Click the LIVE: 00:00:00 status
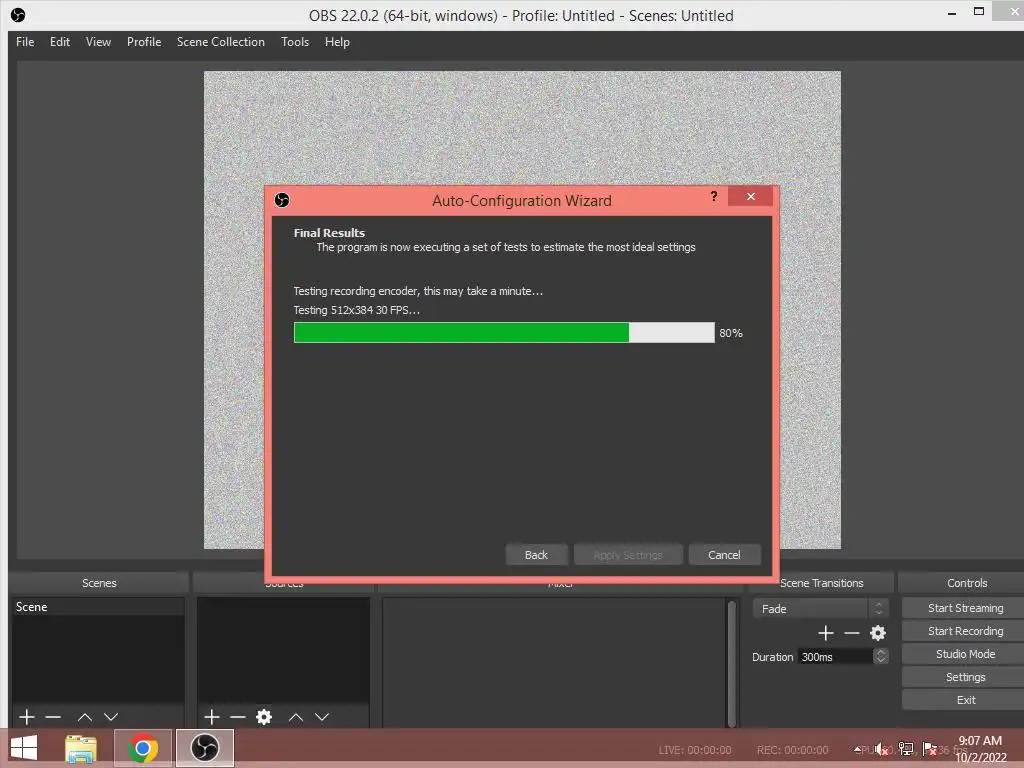Viewport: 1024px width, 768px height. click(x=695, y=750)
